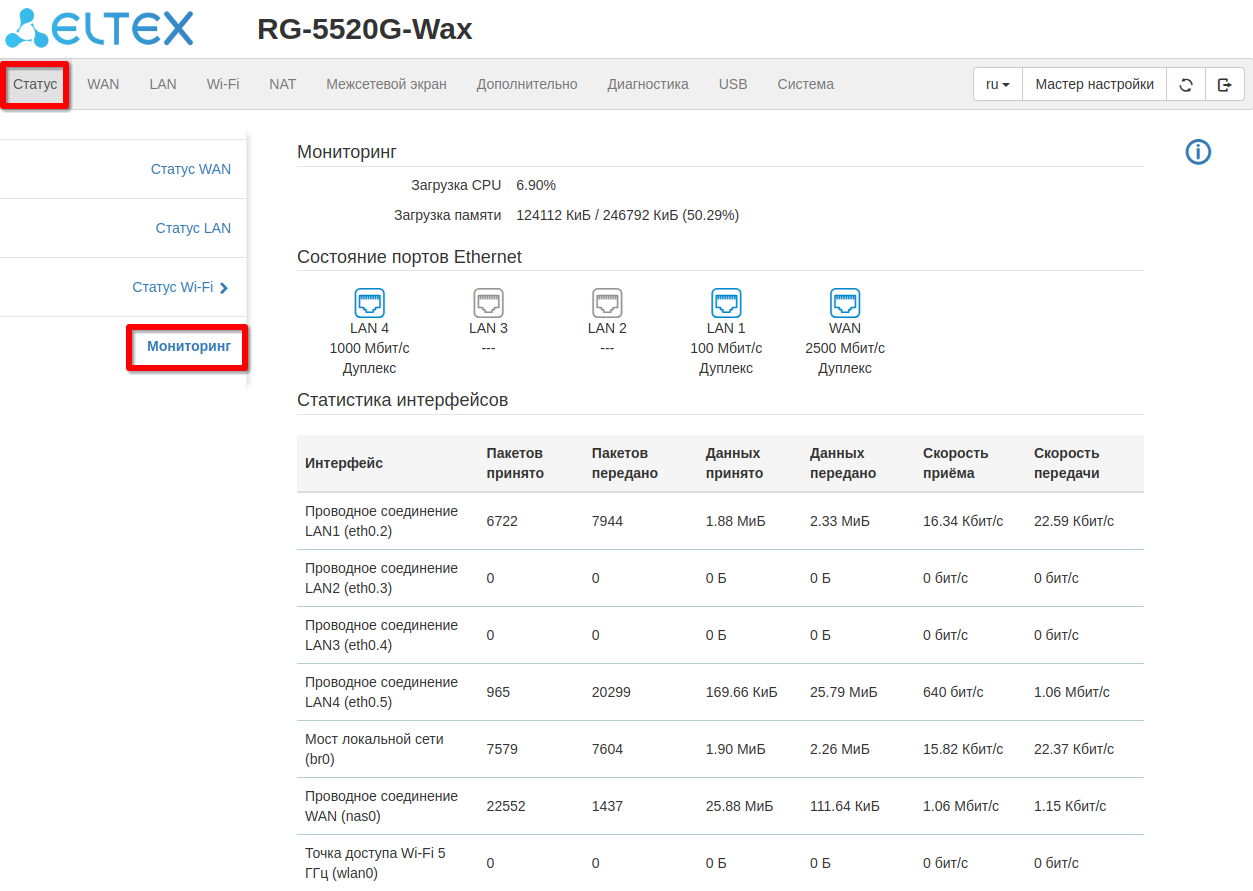Click the LAN4 (eth0.5) interface row name

pos(381,692)
